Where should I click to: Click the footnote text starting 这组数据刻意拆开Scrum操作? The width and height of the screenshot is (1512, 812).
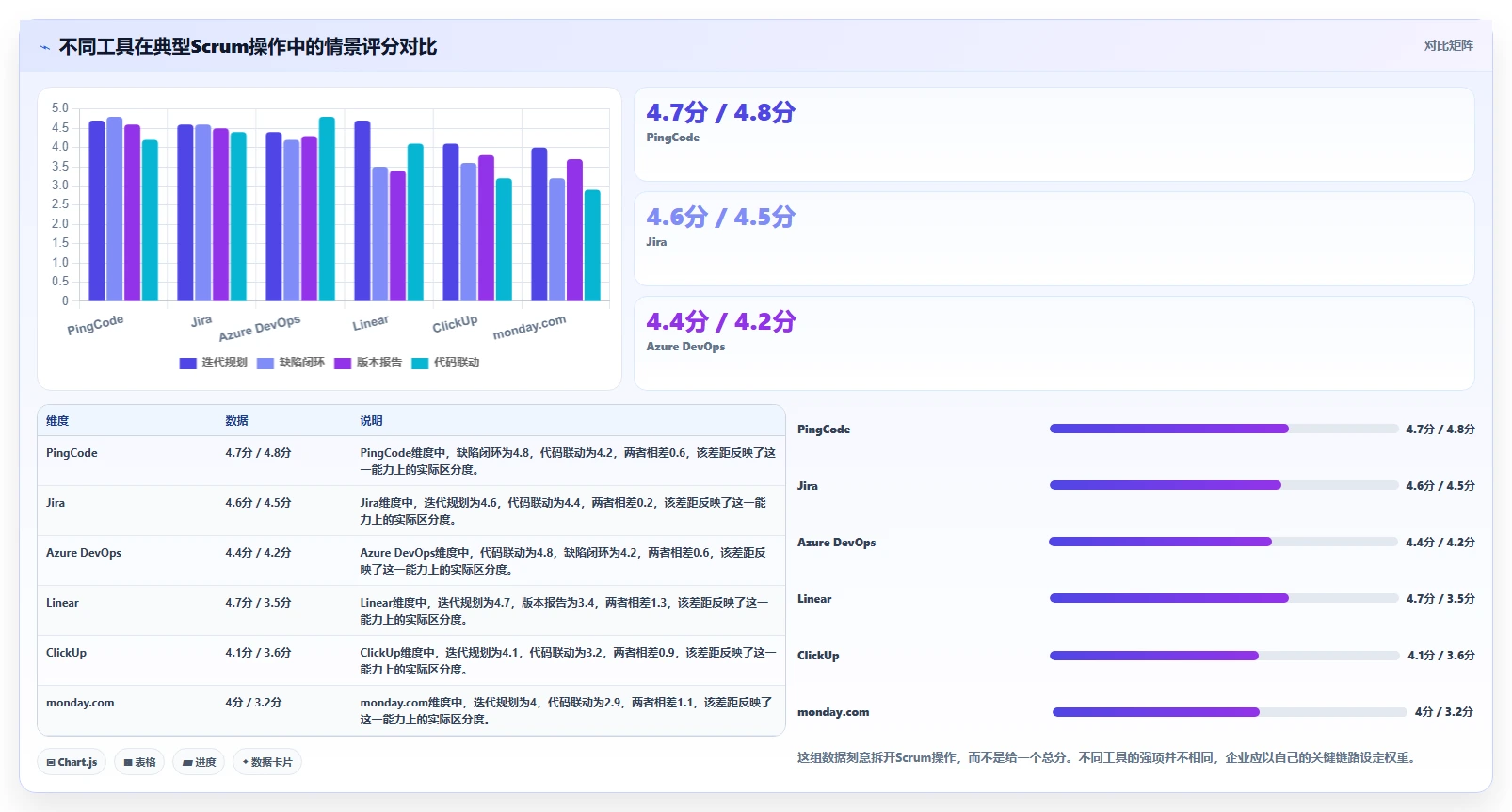1108,757
